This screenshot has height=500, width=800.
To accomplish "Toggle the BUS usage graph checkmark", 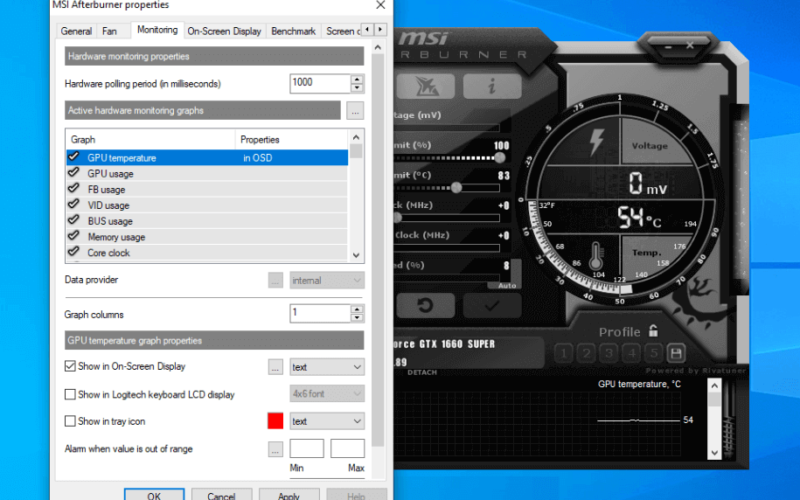I will 74,220.
